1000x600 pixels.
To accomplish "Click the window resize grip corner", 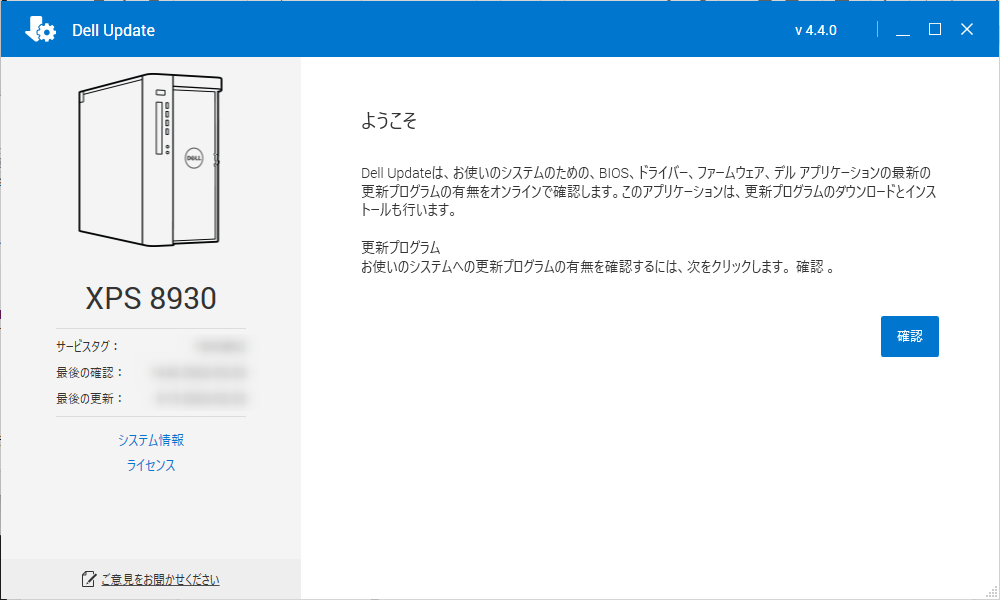I will [x=992, y=592].
